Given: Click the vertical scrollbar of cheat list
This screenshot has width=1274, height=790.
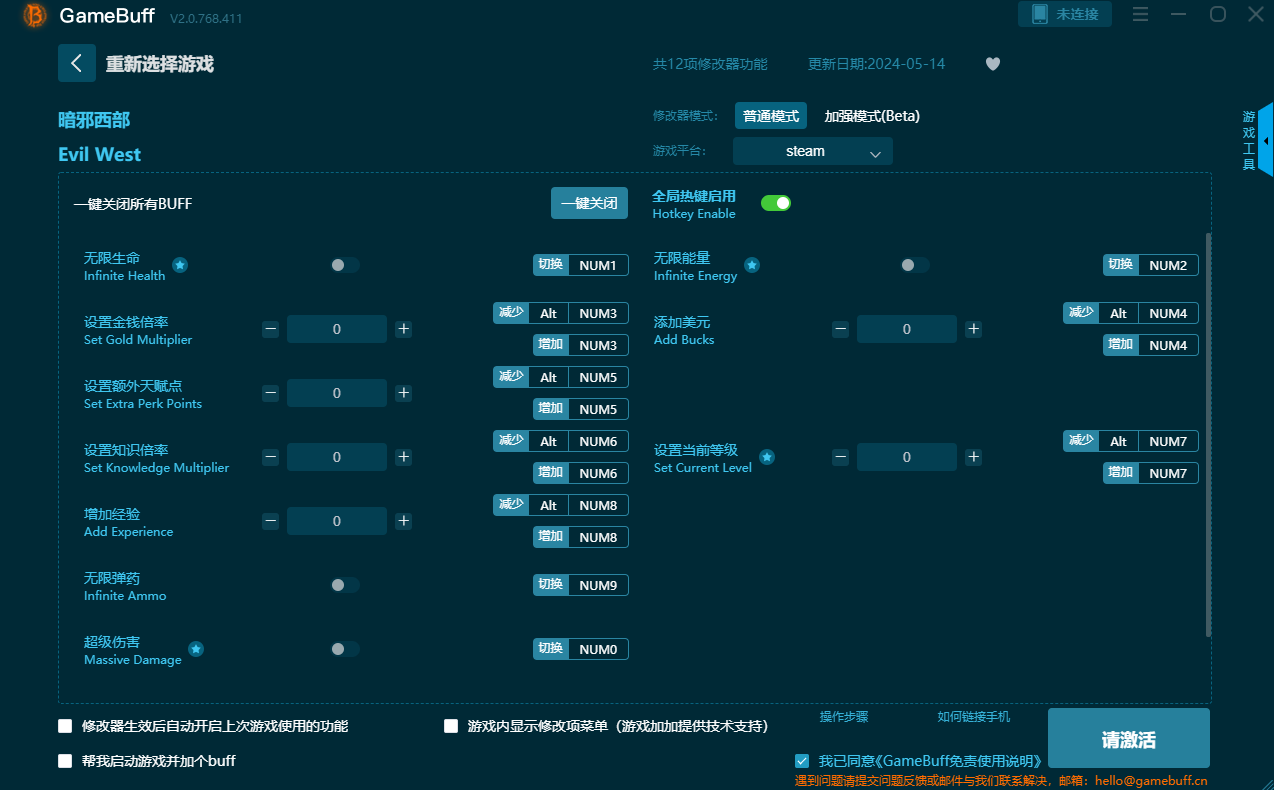Looking at the screenshot, I should [1208, 435].
